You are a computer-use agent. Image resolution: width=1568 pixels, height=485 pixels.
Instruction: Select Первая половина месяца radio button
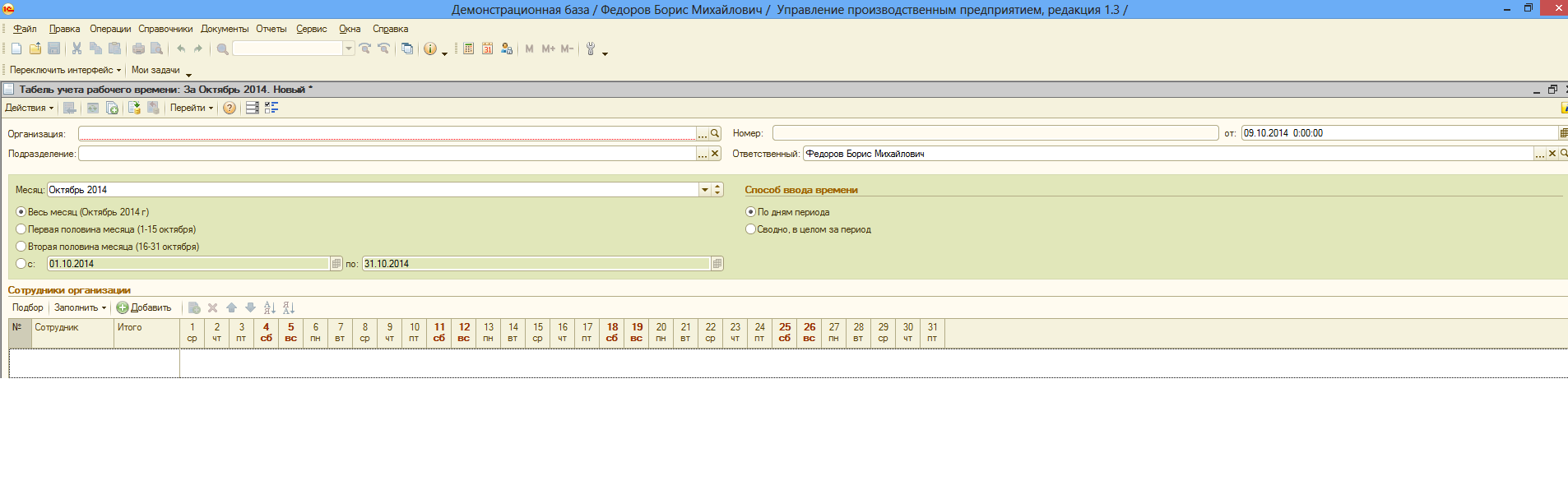(21, 229)
